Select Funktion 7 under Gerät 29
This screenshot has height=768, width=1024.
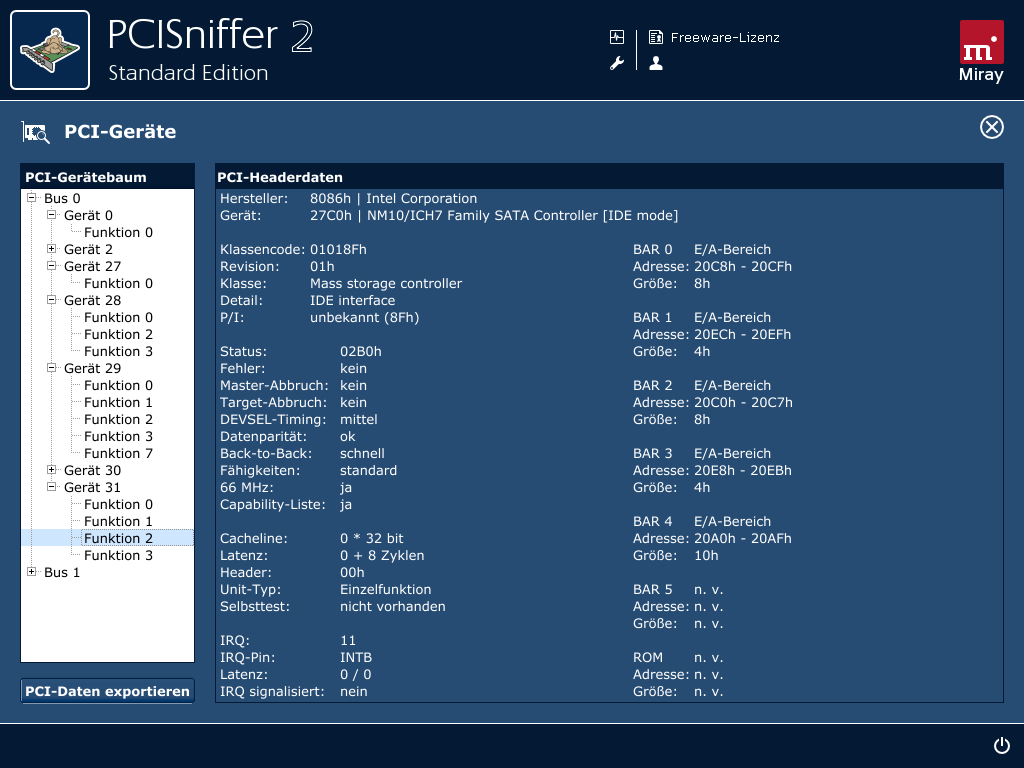[x=119, y=453]
